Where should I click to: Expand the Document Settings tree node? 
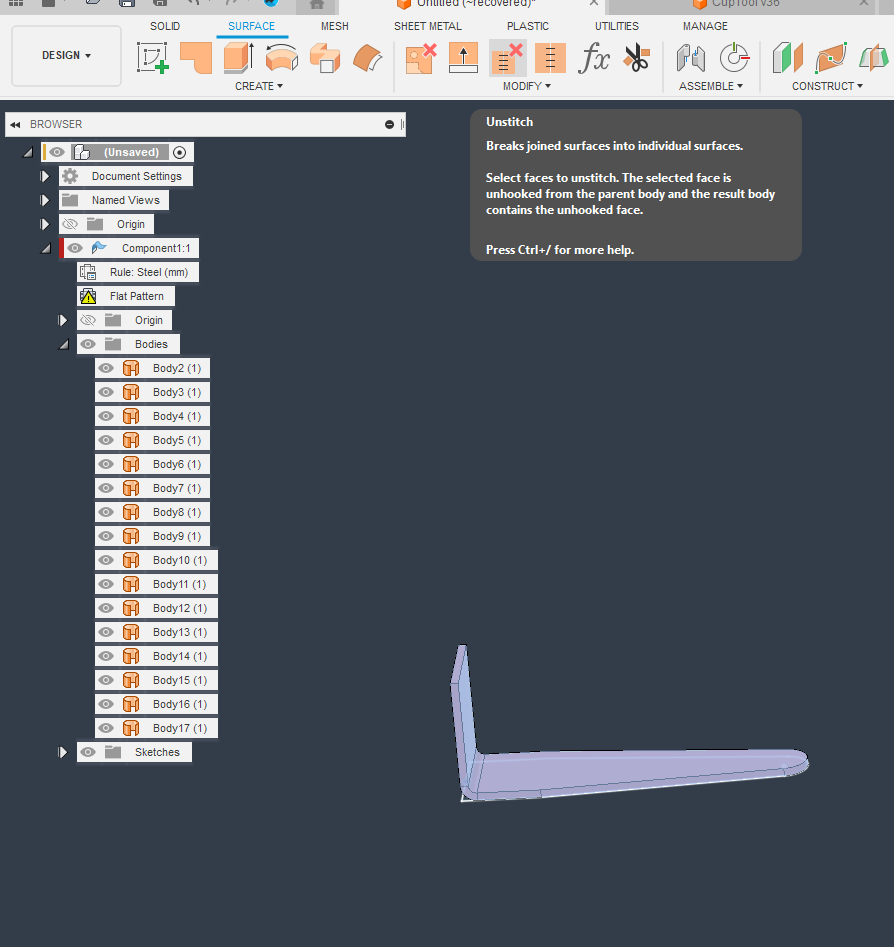(44, 175)
